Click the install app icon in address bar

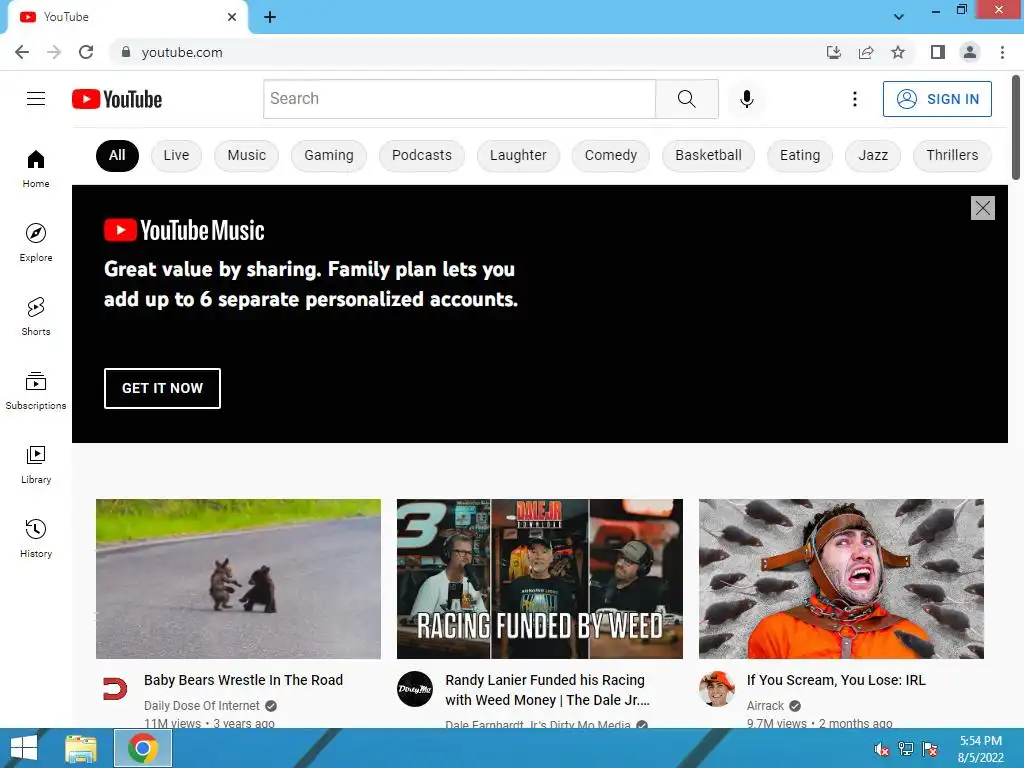coord(833,52)
